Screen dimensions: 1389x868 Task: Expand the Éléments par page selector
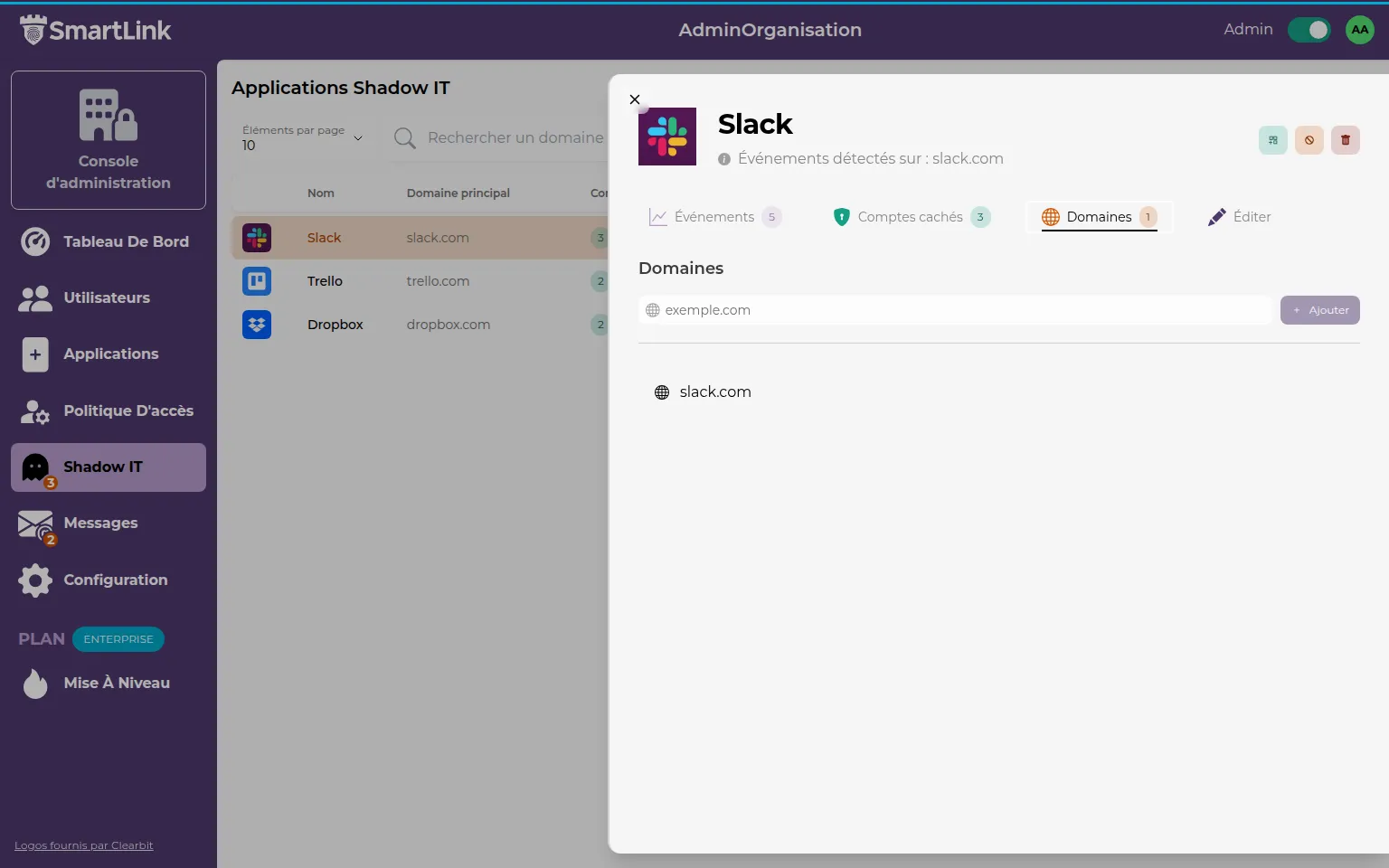coord(303,137)
